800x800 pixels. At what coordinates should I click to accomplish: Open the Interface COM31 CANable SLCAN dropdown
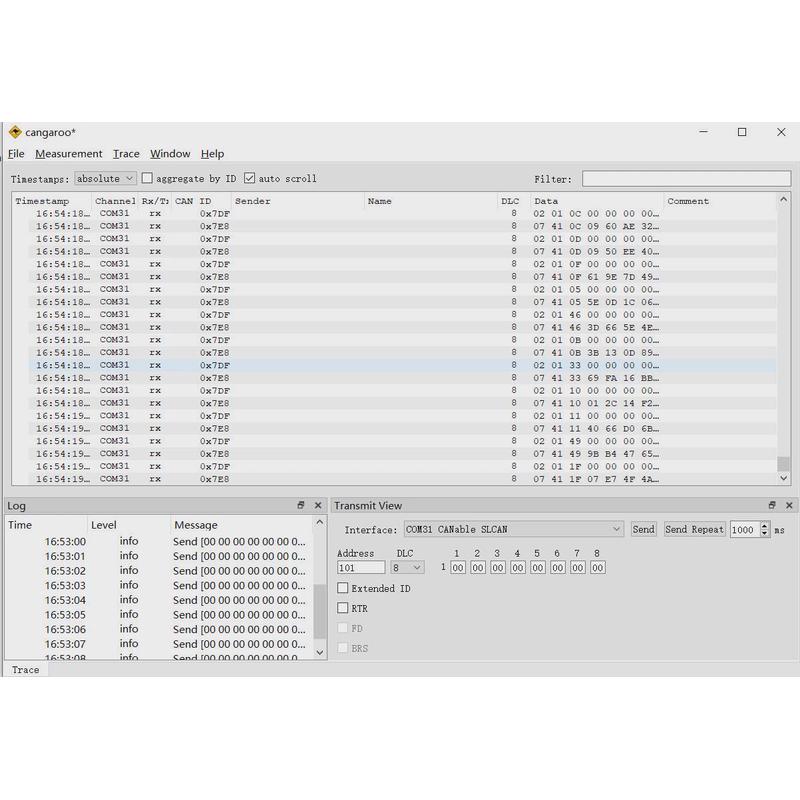pyautogui.click(x=514, y=529)
